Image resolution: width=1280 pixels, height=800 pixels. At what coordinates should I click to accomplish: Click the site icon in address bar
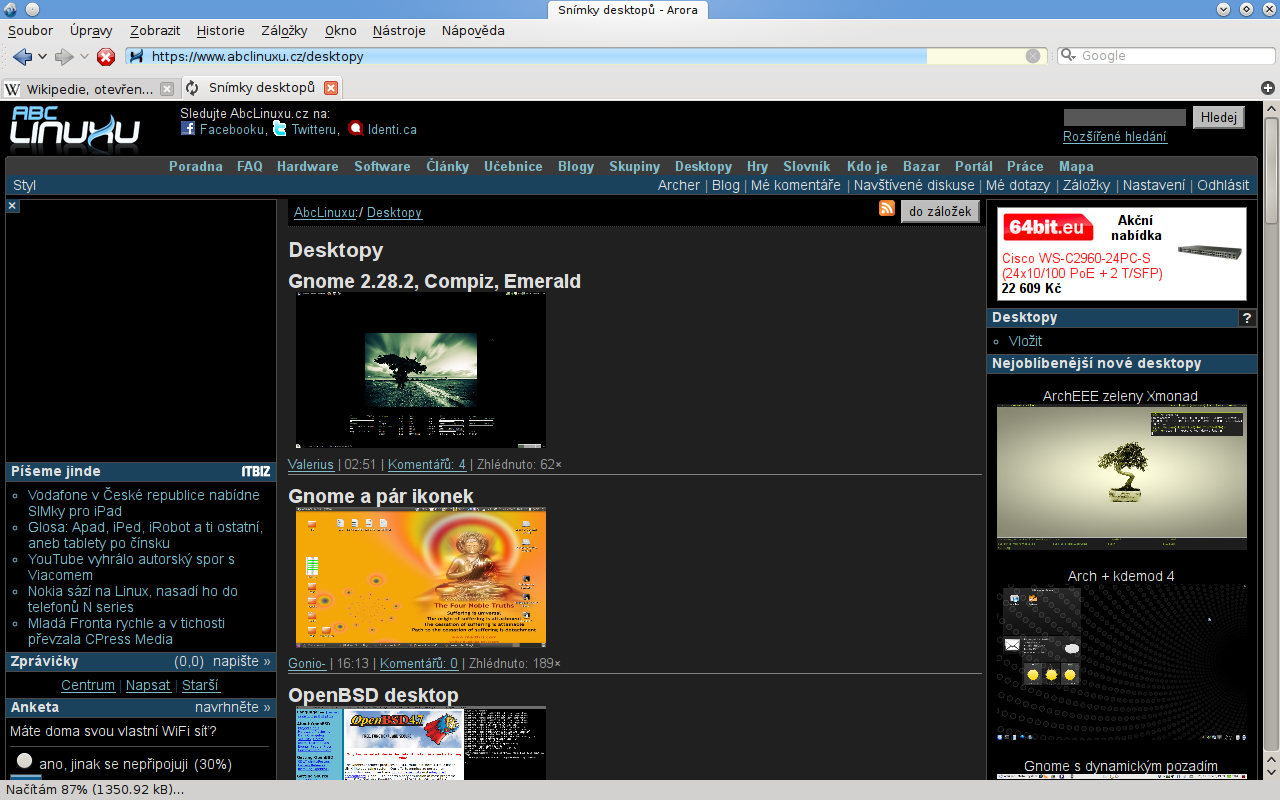[137, 56]
